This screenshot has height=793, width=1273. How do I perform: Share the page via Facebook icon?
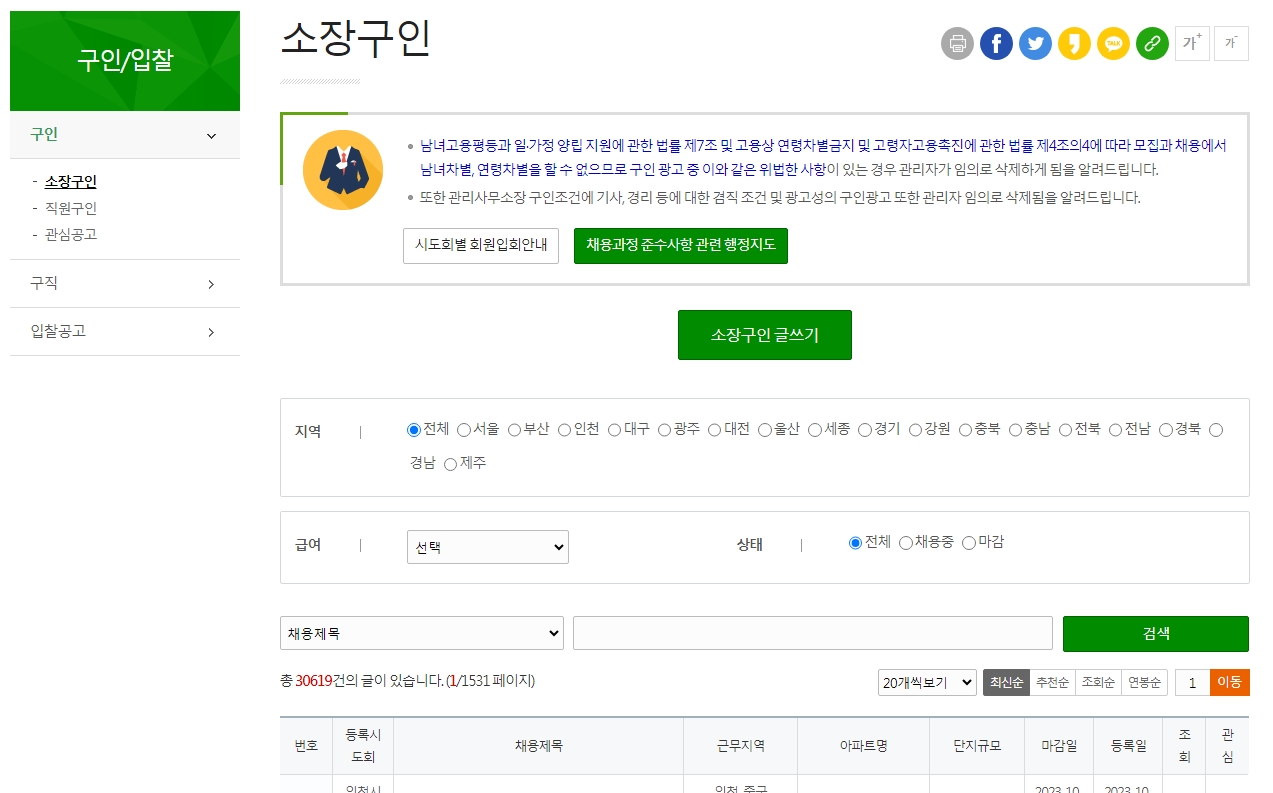[996, 43]
